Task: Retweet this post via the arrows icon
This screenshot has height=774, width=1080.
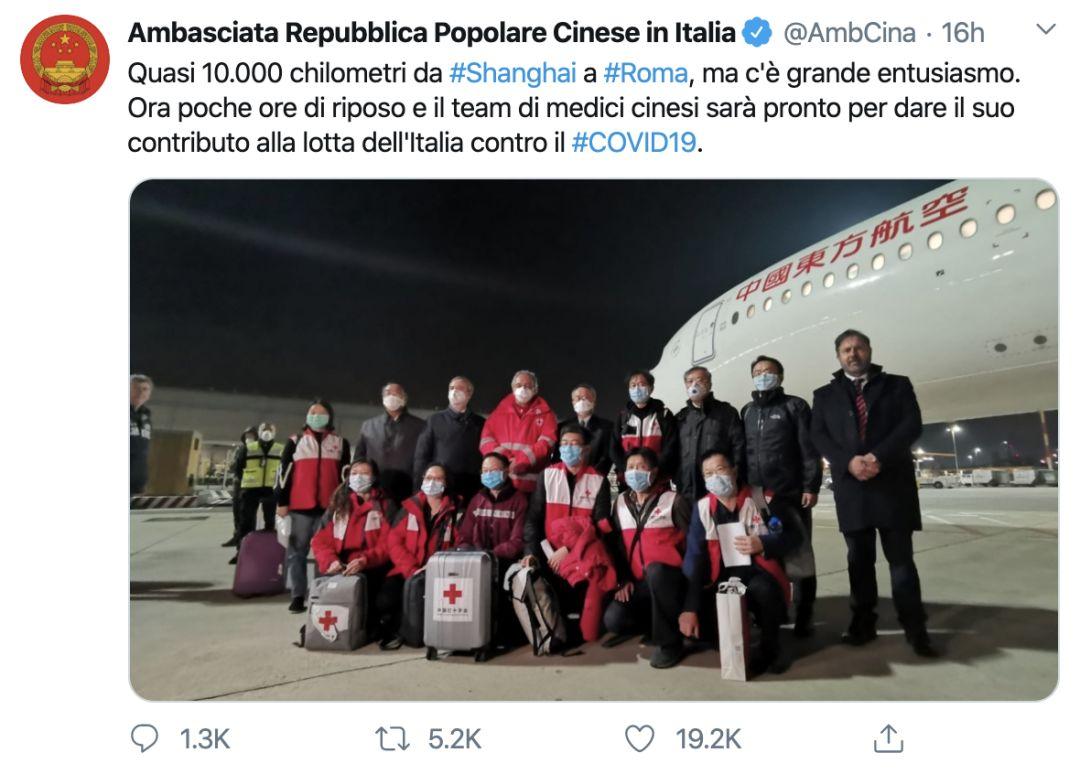Action: [x=393, y=739]
